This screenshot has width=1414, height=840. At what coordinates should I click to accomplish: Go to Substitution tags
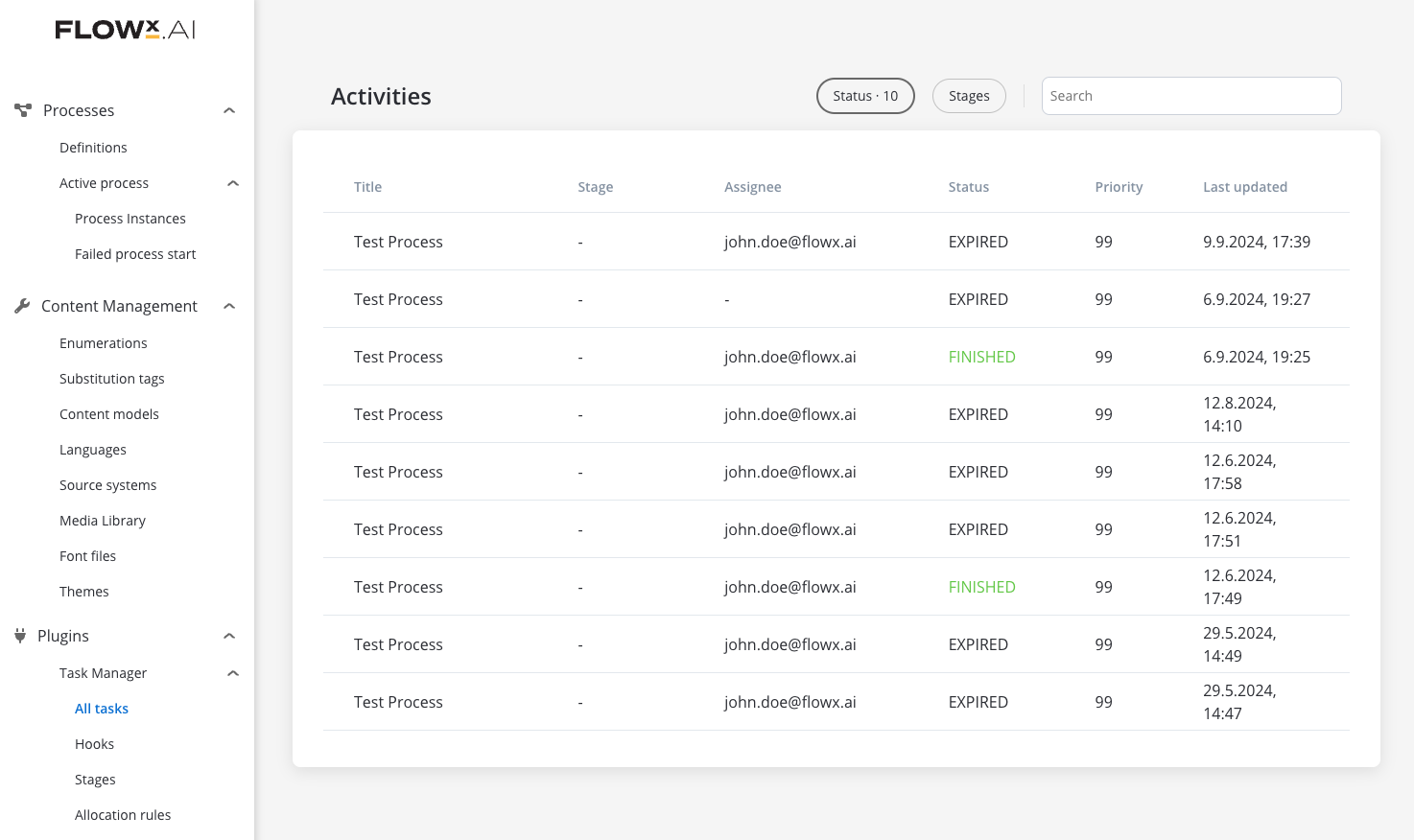pyautogui.click(x=112, y=379)
